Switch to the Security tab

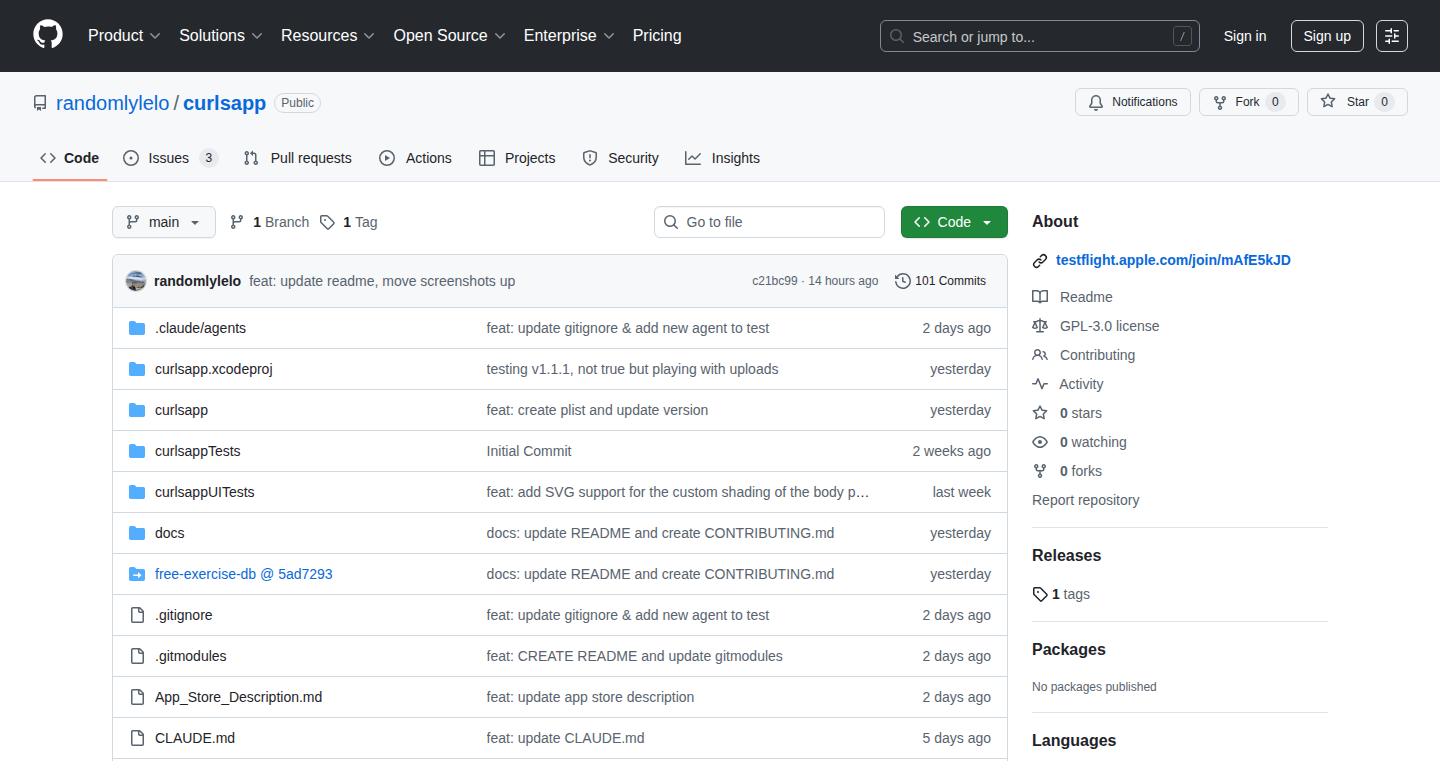click(621, 158)
